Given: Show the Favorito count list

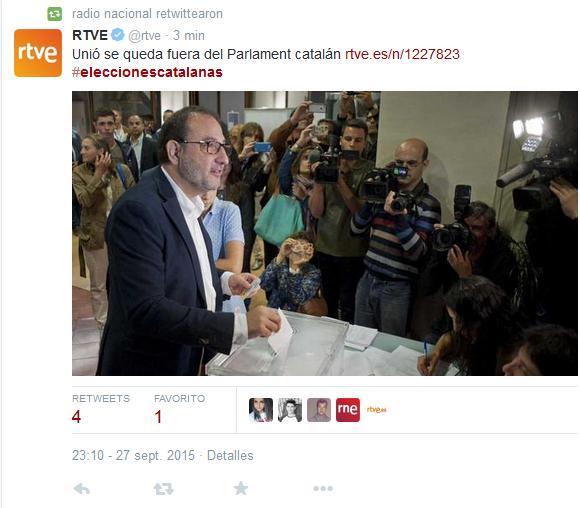Looking at the screenshot, I should point(179,408).
